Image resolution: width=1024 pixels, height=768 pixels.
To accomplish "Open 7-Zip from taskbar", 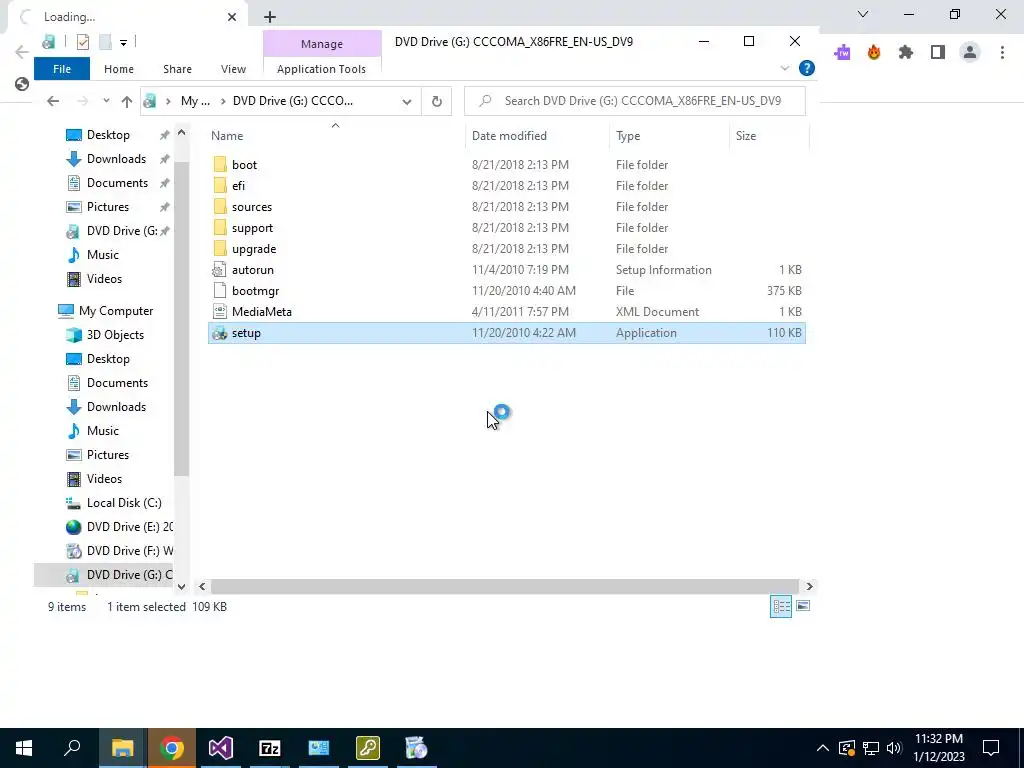I will point(270,748).
